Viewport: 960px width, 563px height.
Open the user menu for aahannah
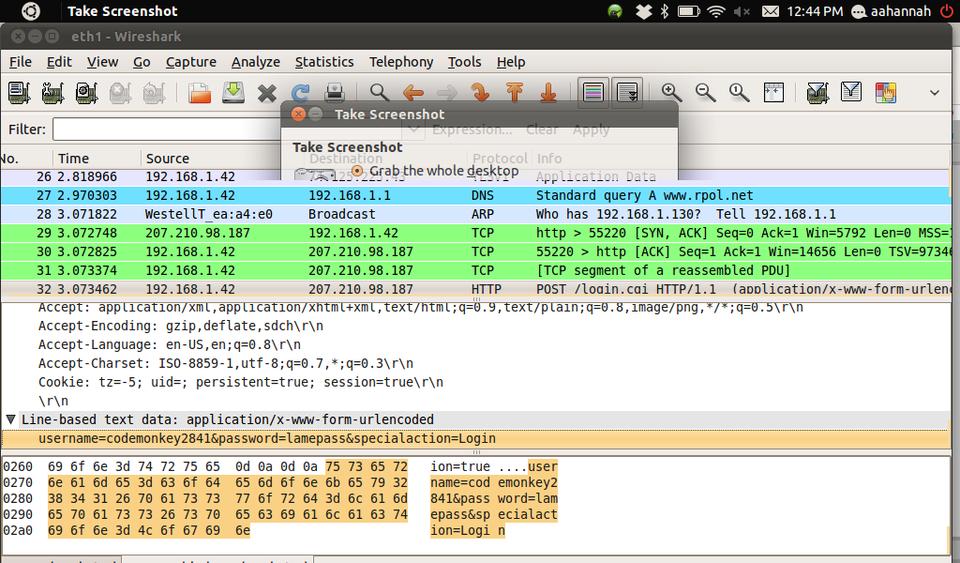pos(891,11)
